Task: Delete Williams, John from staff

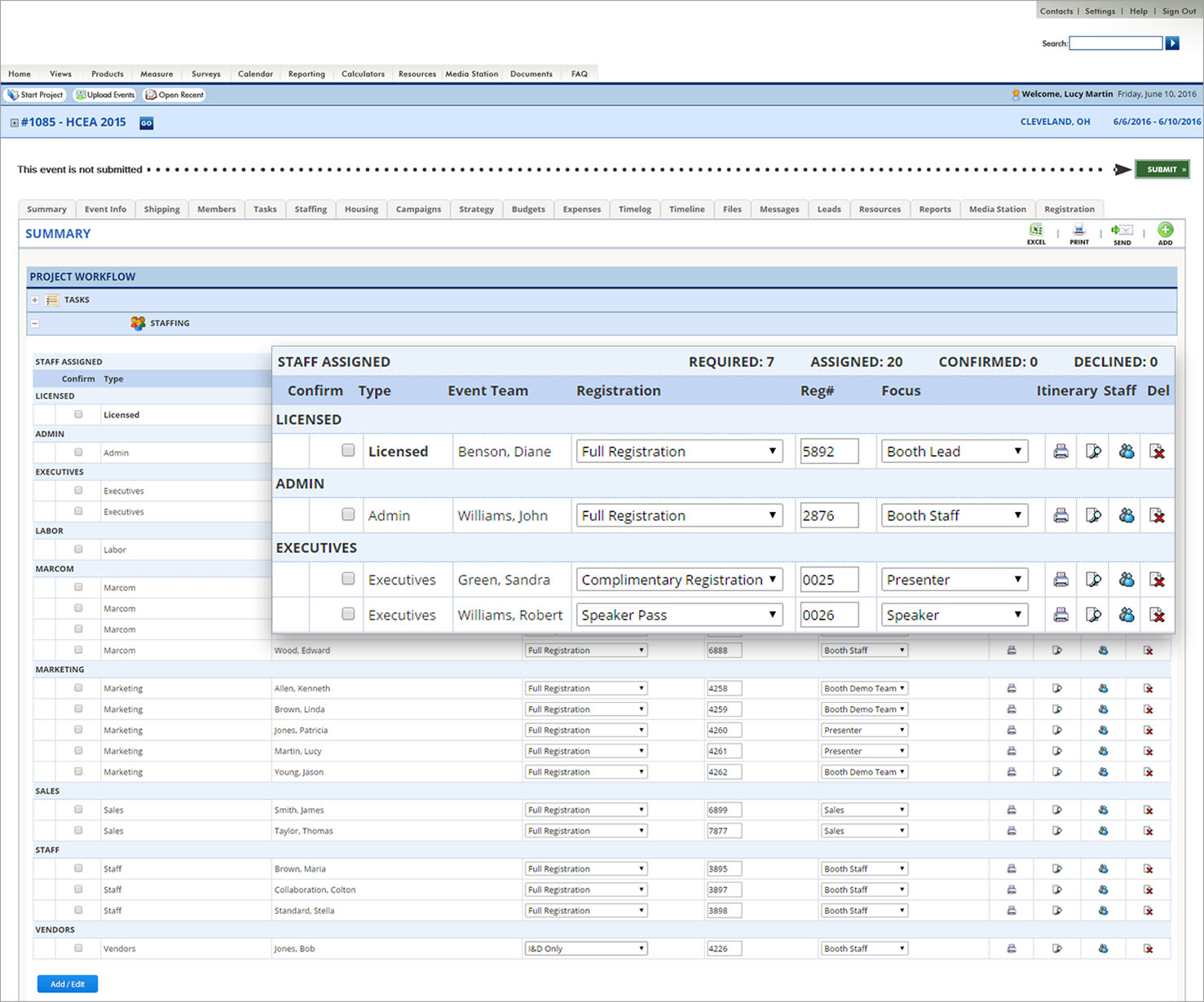Action: (x=1157, y=516)
